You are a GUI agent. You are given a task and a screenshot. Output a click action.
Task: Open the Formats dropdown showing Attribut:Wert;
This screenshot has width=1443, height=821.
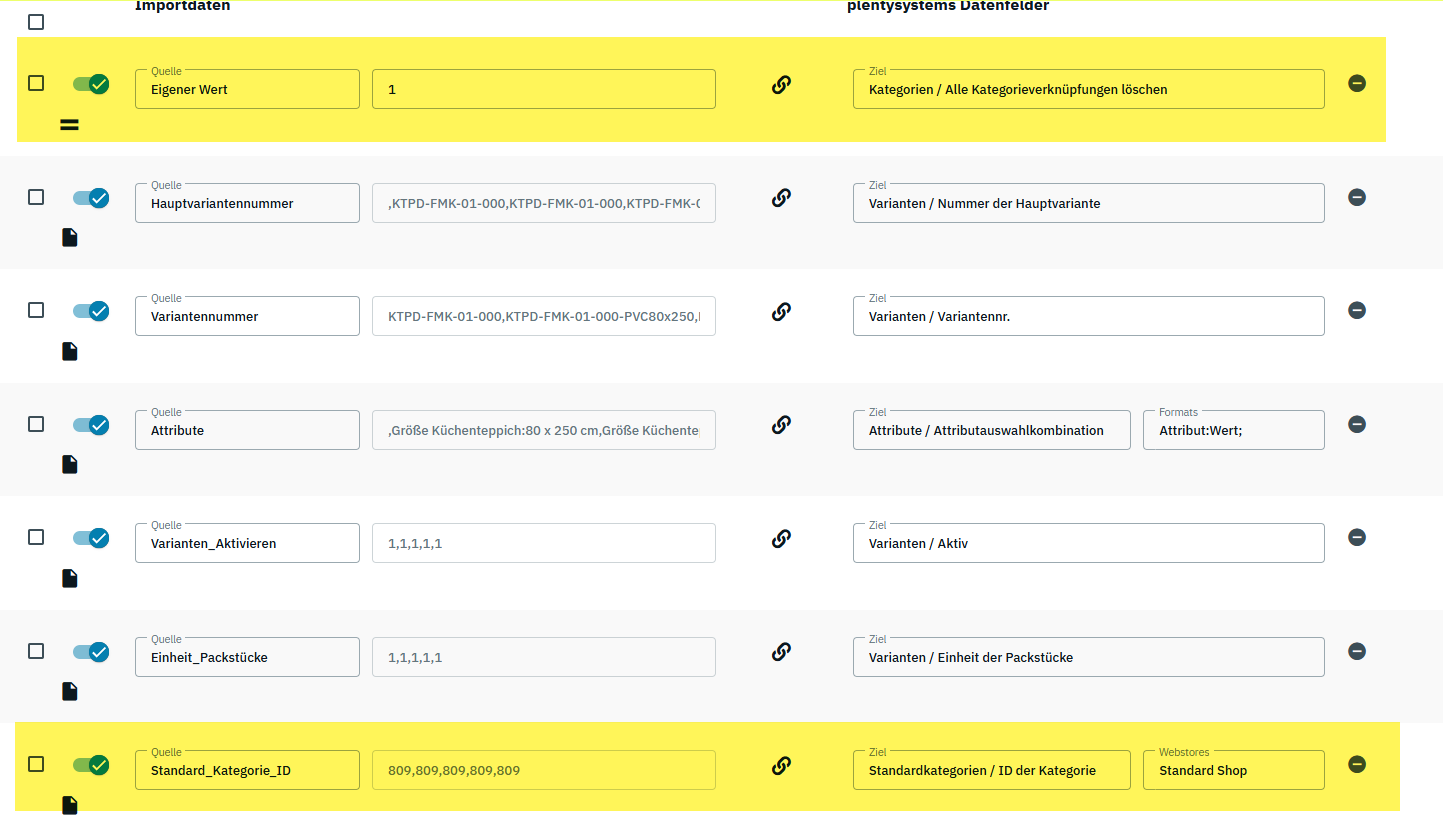tap(1233, 430)
